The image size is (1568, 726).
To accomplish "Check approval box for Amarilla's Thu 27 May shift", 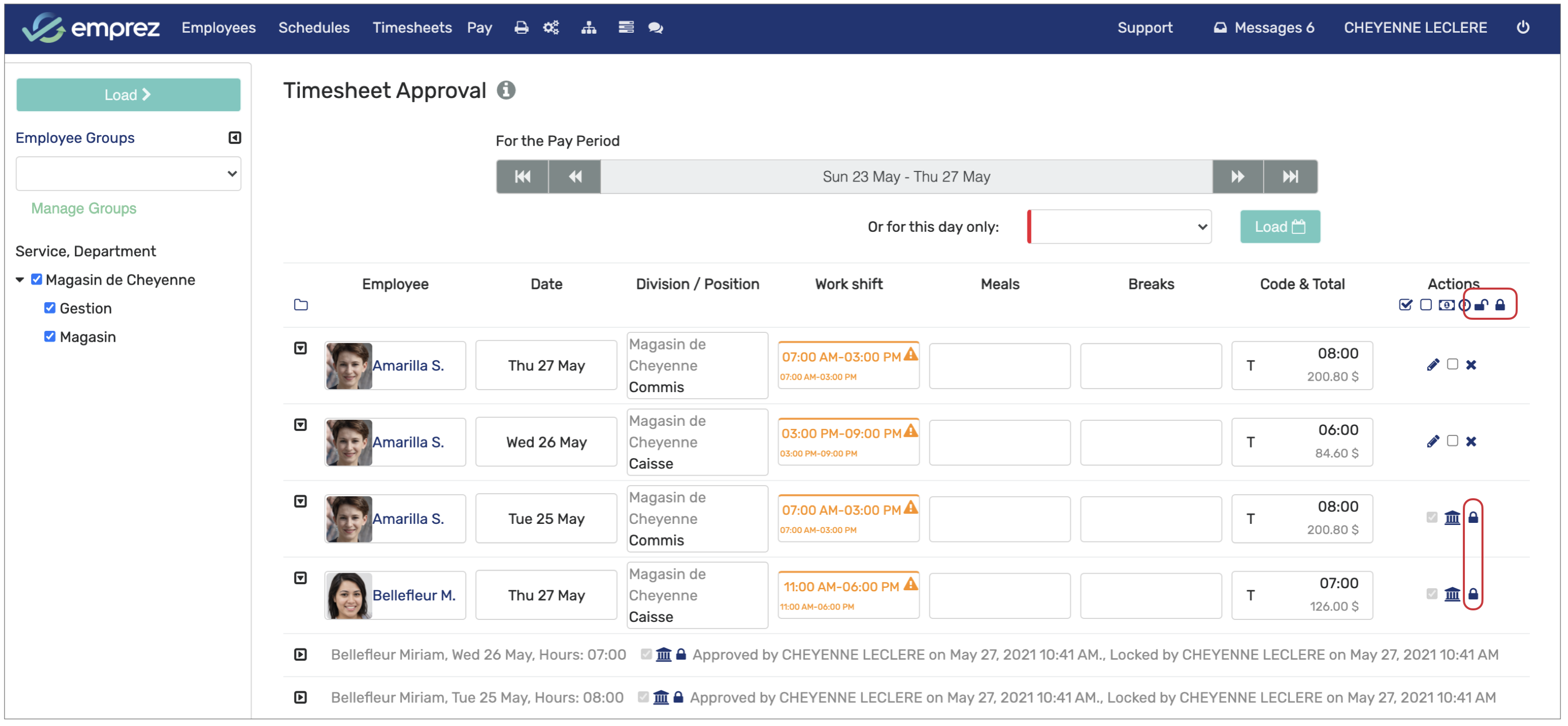I will [x=1452, y=364].
